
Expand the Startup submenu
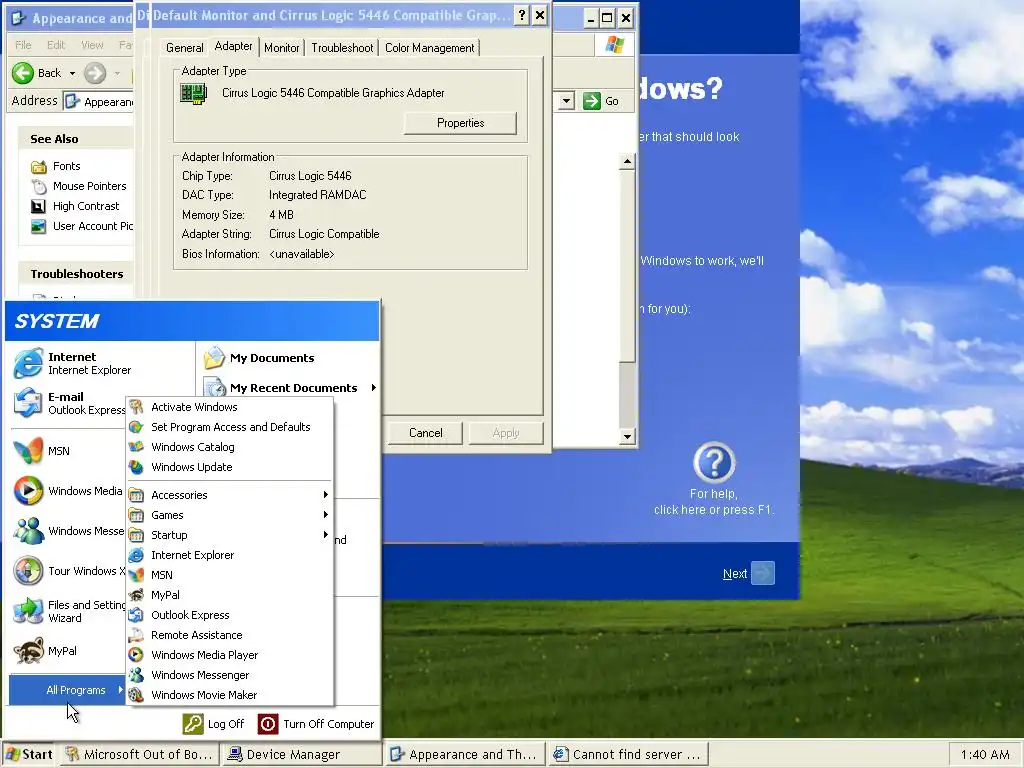[230, 535]
